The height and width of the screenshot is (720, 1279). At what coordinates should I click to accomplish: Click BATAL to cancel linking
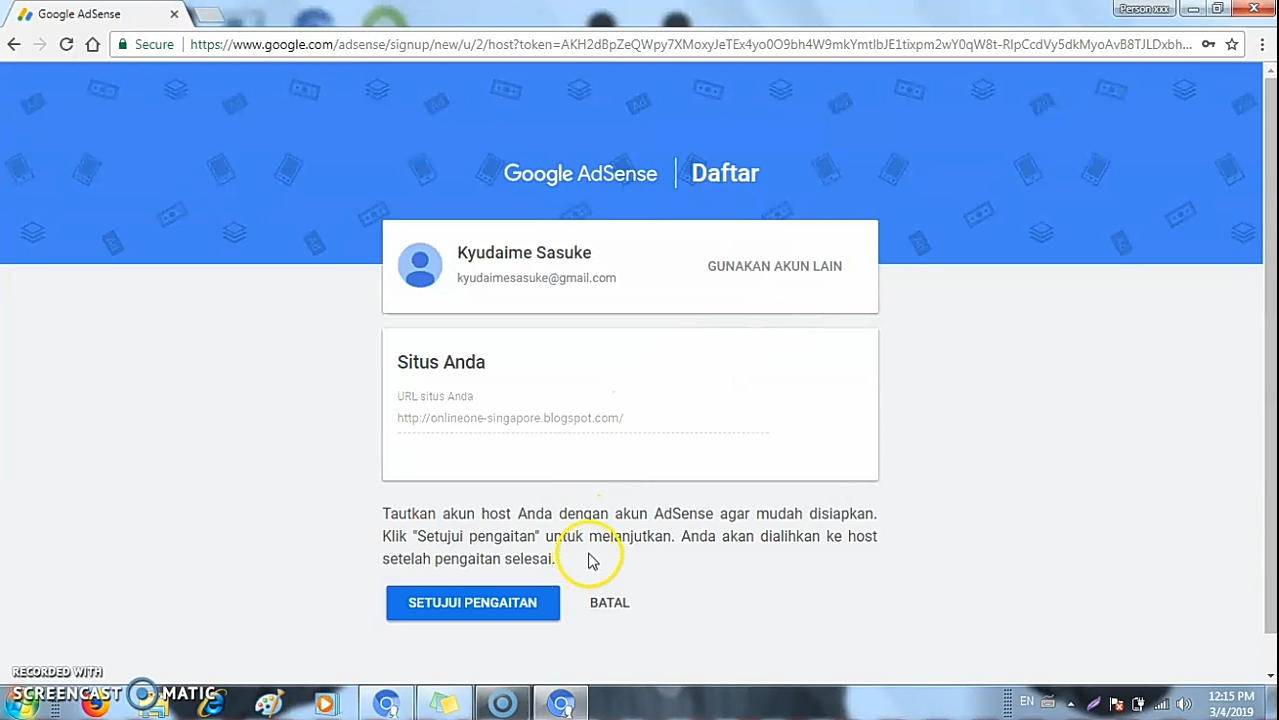pos(609,603)
